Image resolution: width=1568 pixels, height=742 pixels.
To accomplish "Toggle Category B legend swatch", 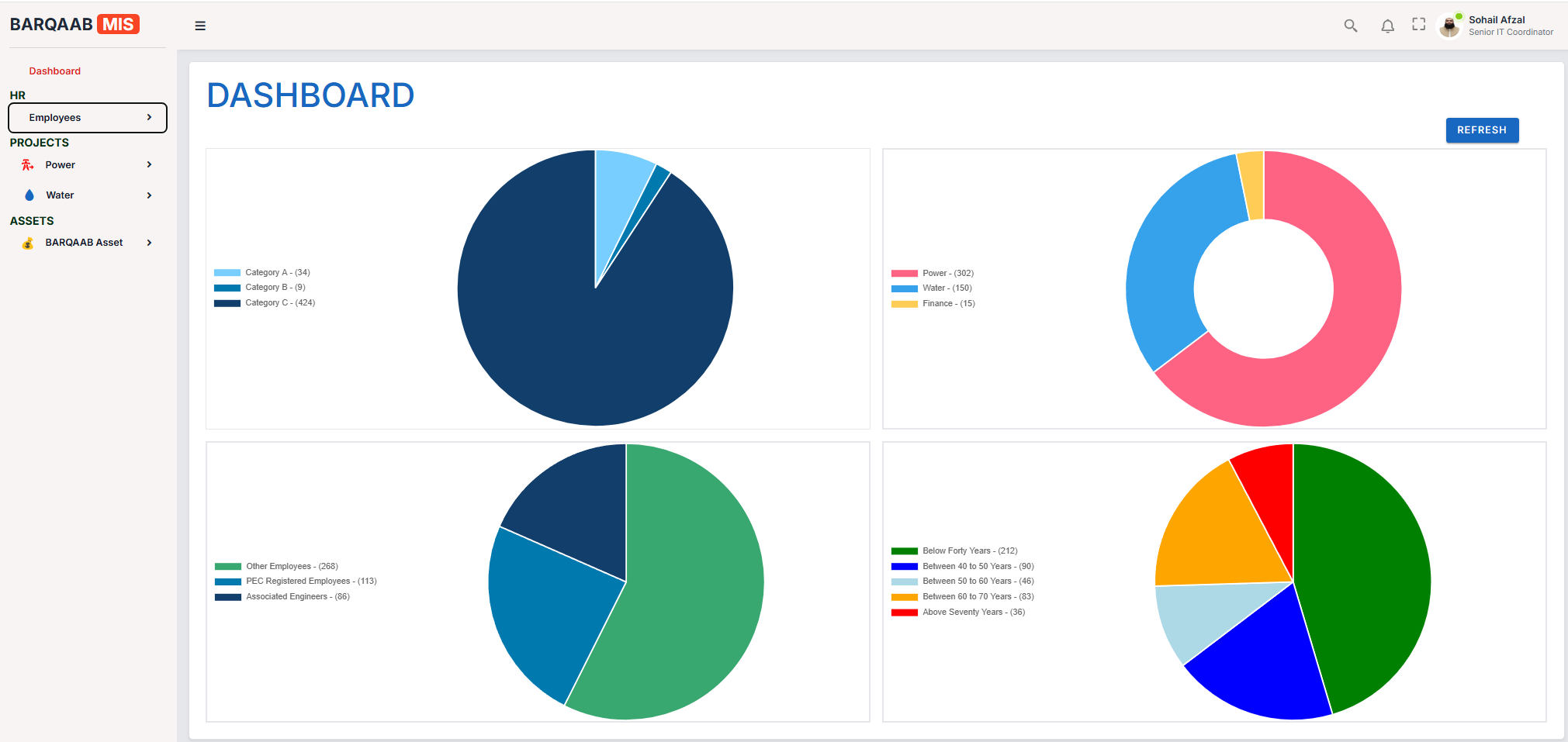I will 227,288.
